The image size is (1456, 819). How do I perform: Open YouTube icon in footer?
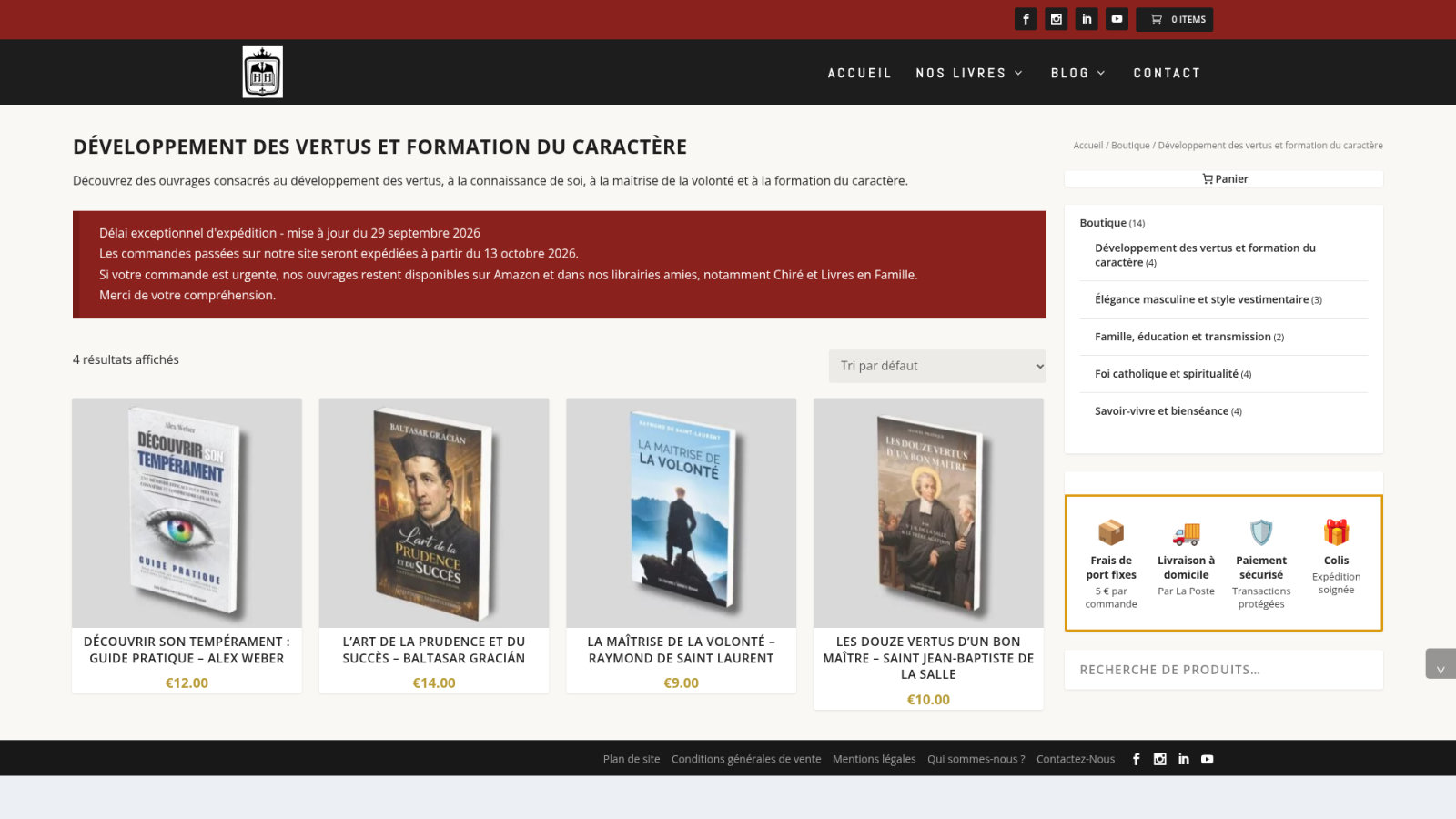click(x=1207, y=759)
